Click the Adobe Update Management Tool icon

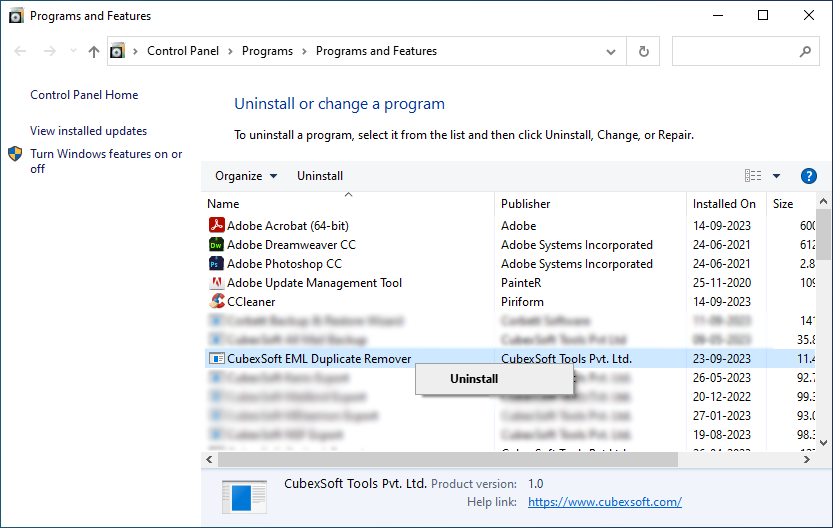(216, 283)
